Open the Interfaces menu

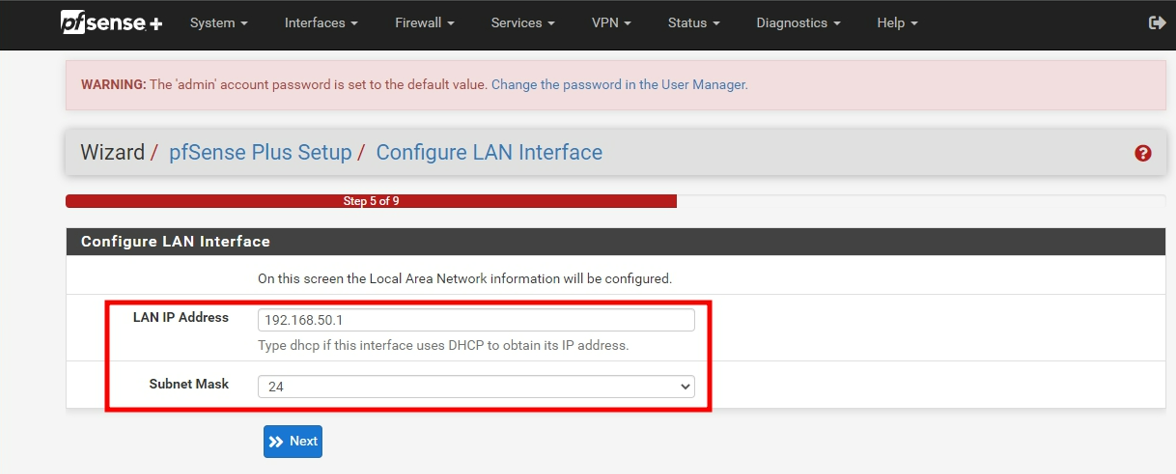tap(321, 23)
